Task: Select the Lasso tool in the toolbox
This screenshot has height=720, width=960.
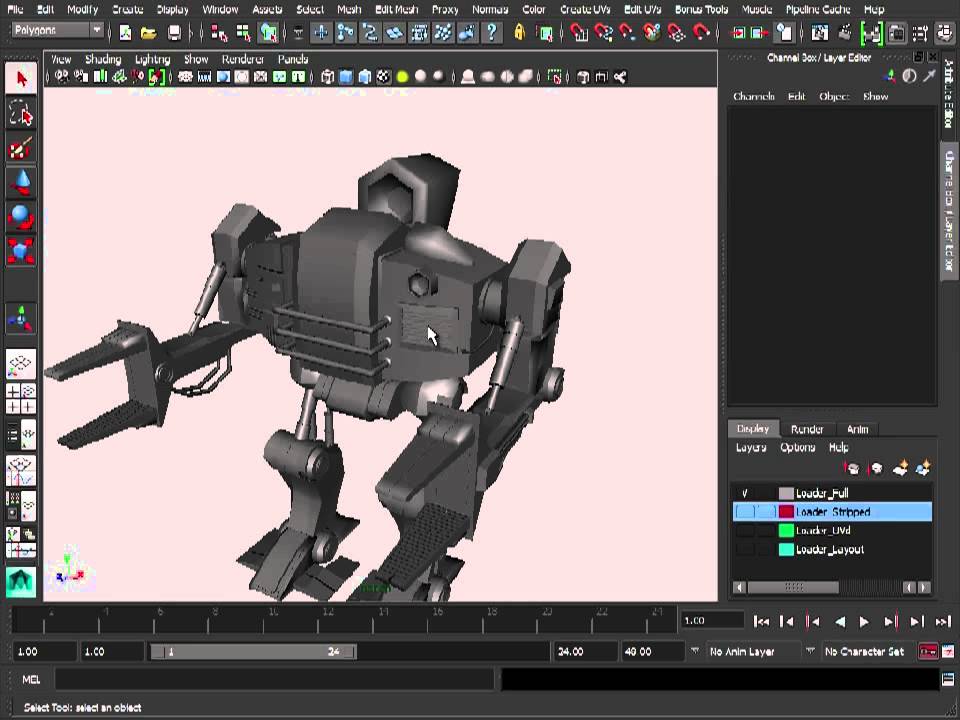Action: [21, 114]
